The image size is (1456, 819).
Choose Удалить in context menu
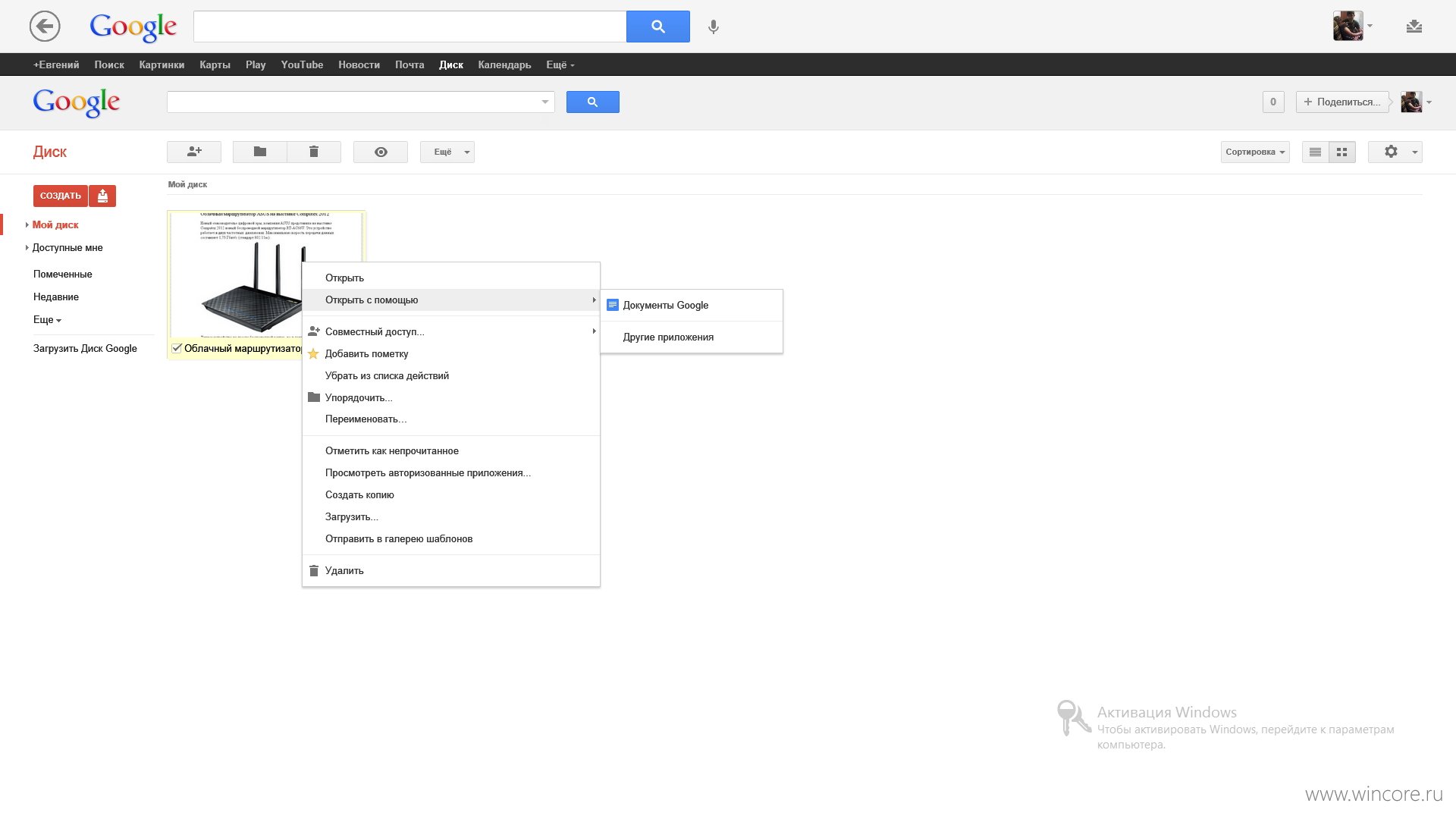(x=451, y=570)
